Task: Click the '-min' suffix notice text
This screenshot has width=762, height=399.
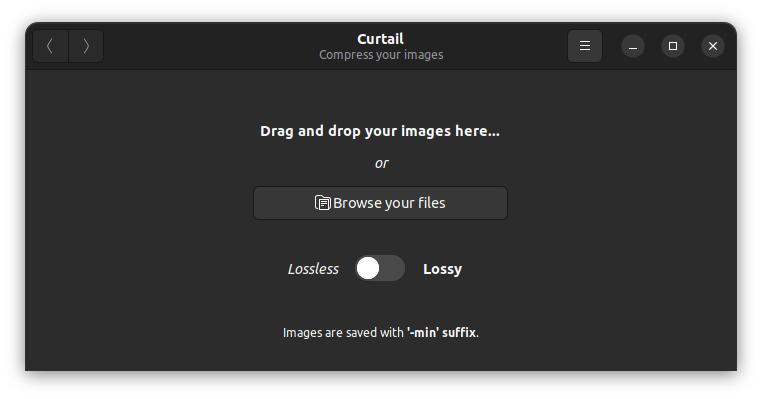Action: (381, 332)
